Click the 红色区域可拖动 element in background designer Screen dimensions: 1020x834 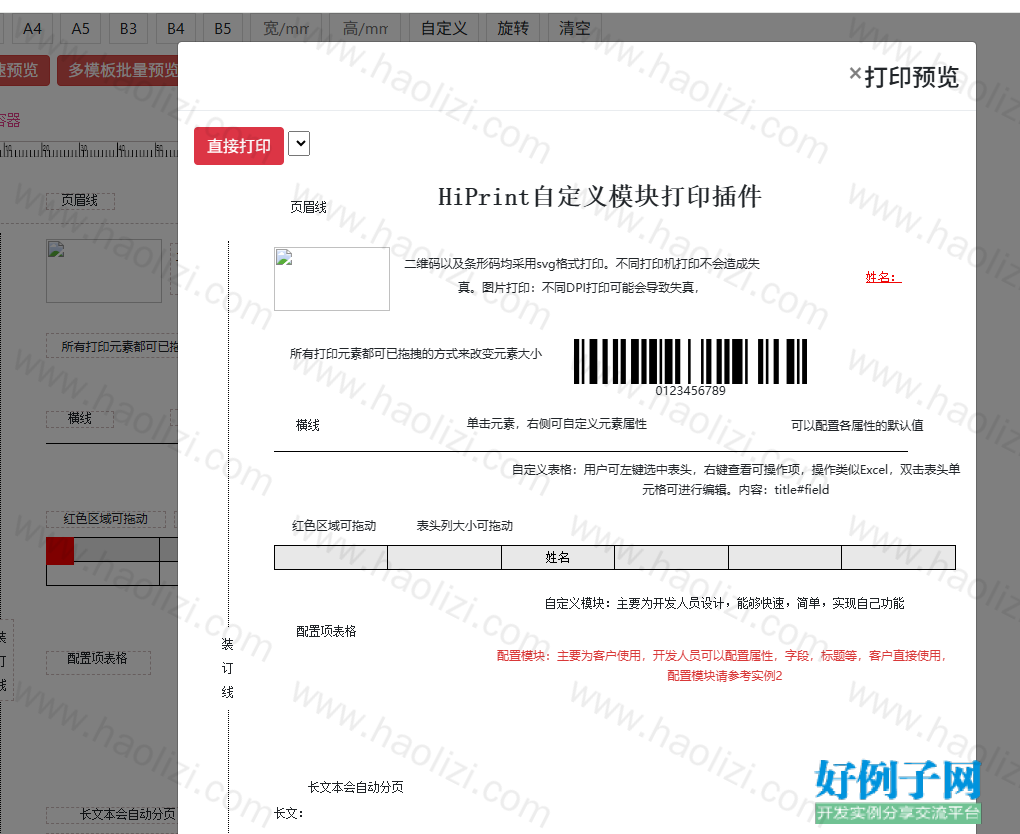click(105, 518)
